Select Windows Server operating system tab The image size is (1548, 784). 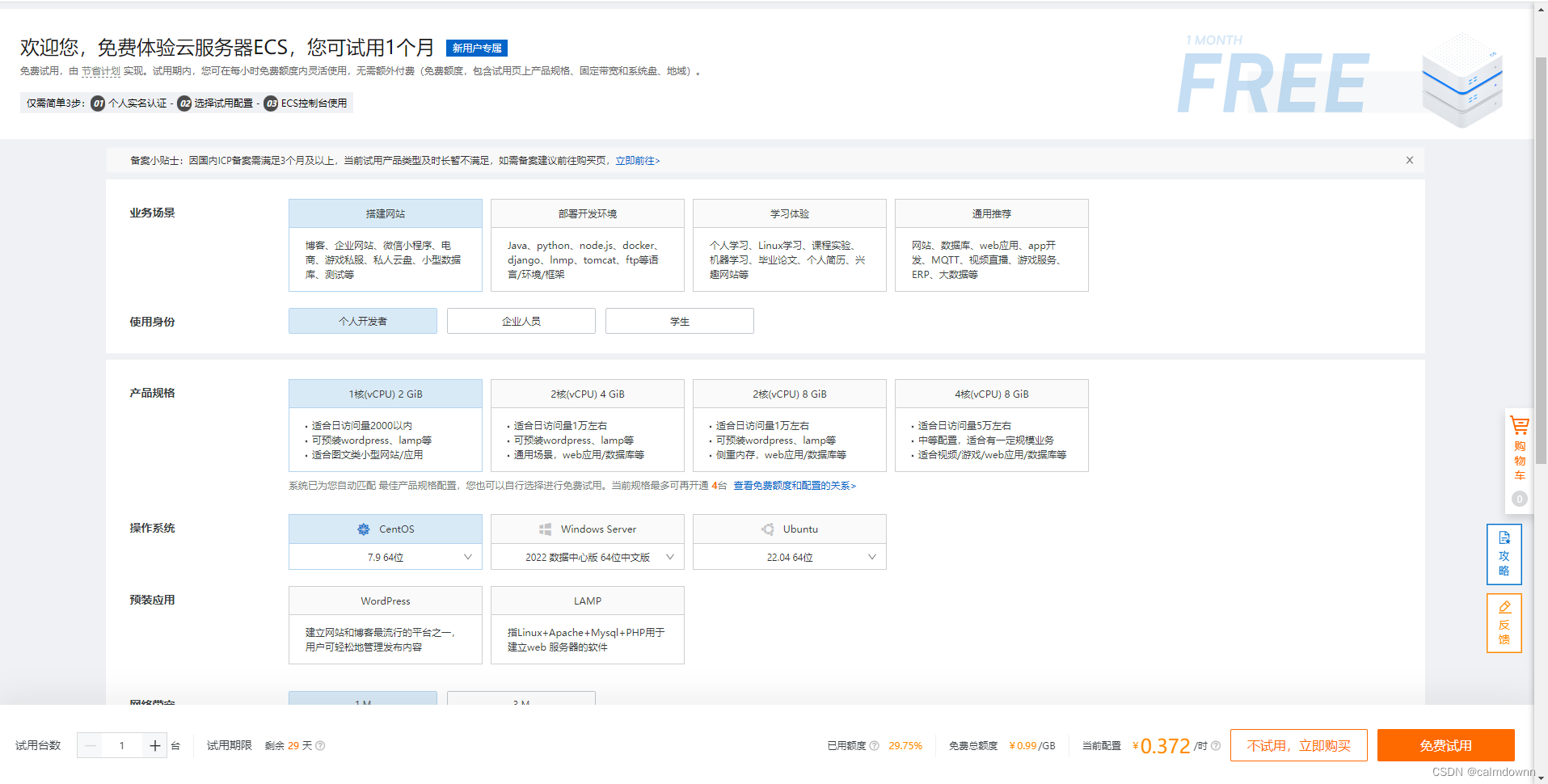[x=588, y=529]
